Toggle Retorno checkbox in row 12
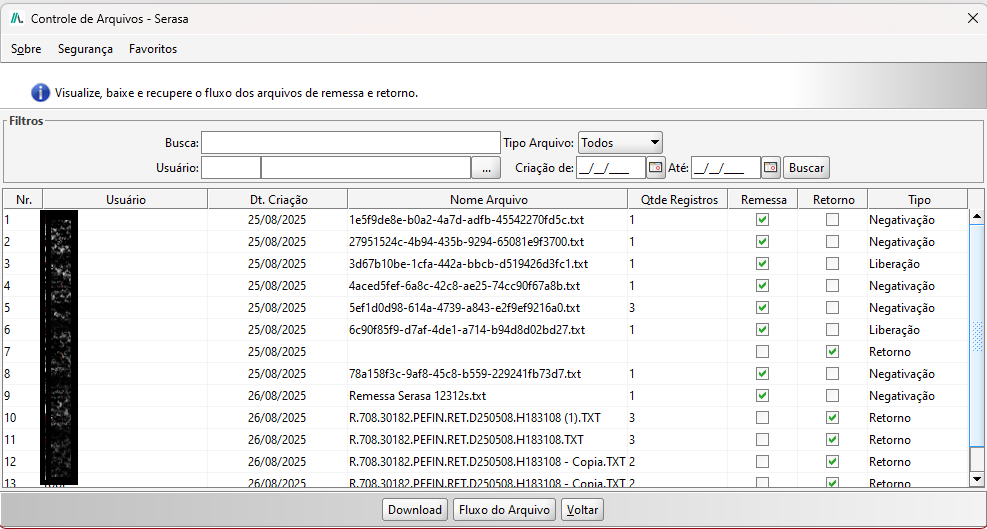This screenshot has height=529, width=987. pyautogui.click(x=832, y=462)
